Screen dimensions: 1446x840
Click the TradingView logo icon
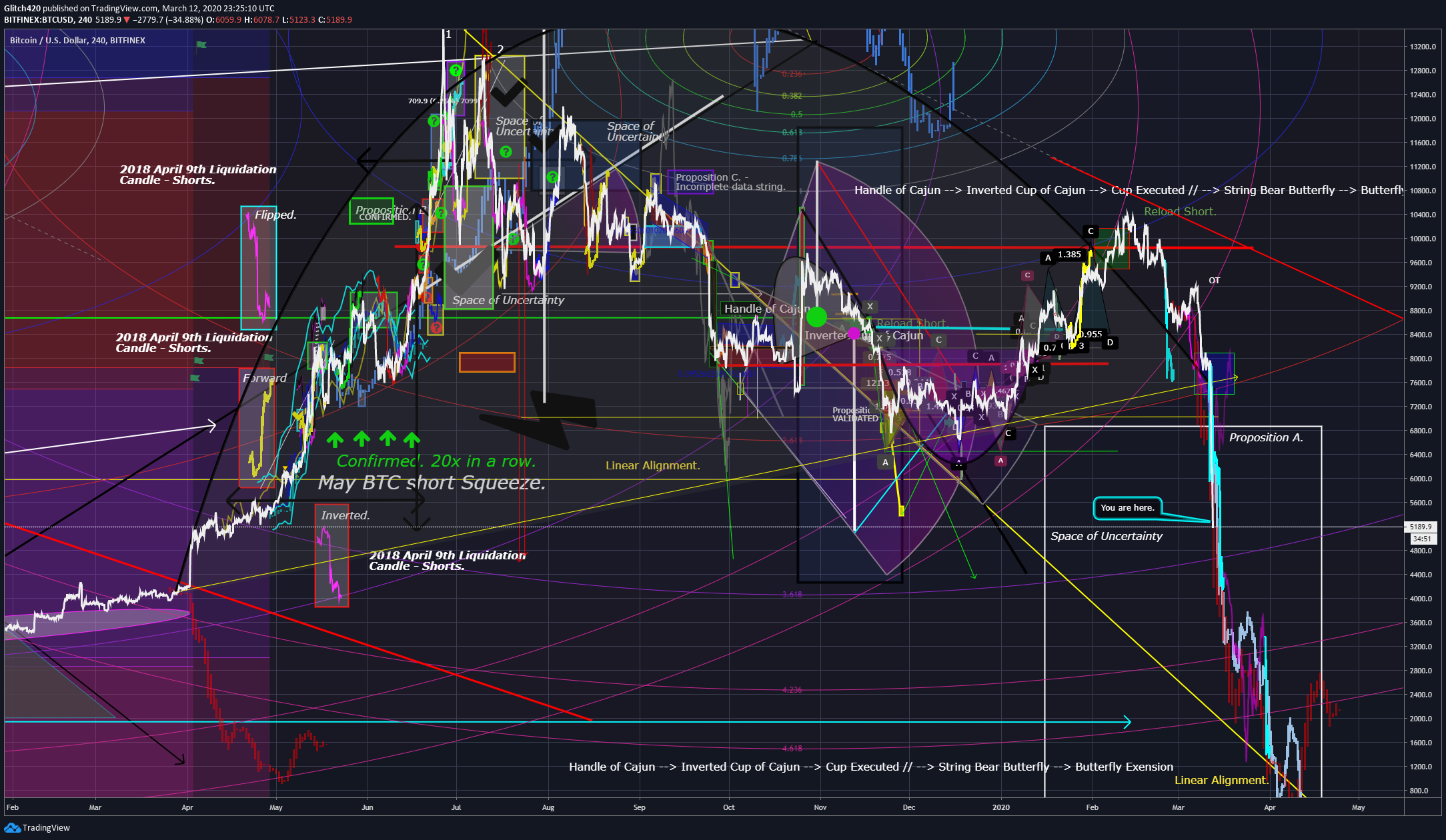(12, 827)
